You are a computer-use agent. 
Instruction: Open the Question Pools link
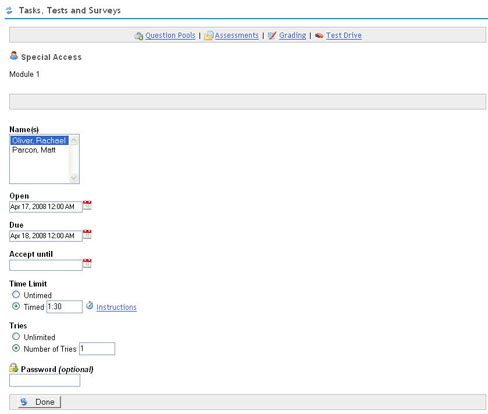[170, 35]
